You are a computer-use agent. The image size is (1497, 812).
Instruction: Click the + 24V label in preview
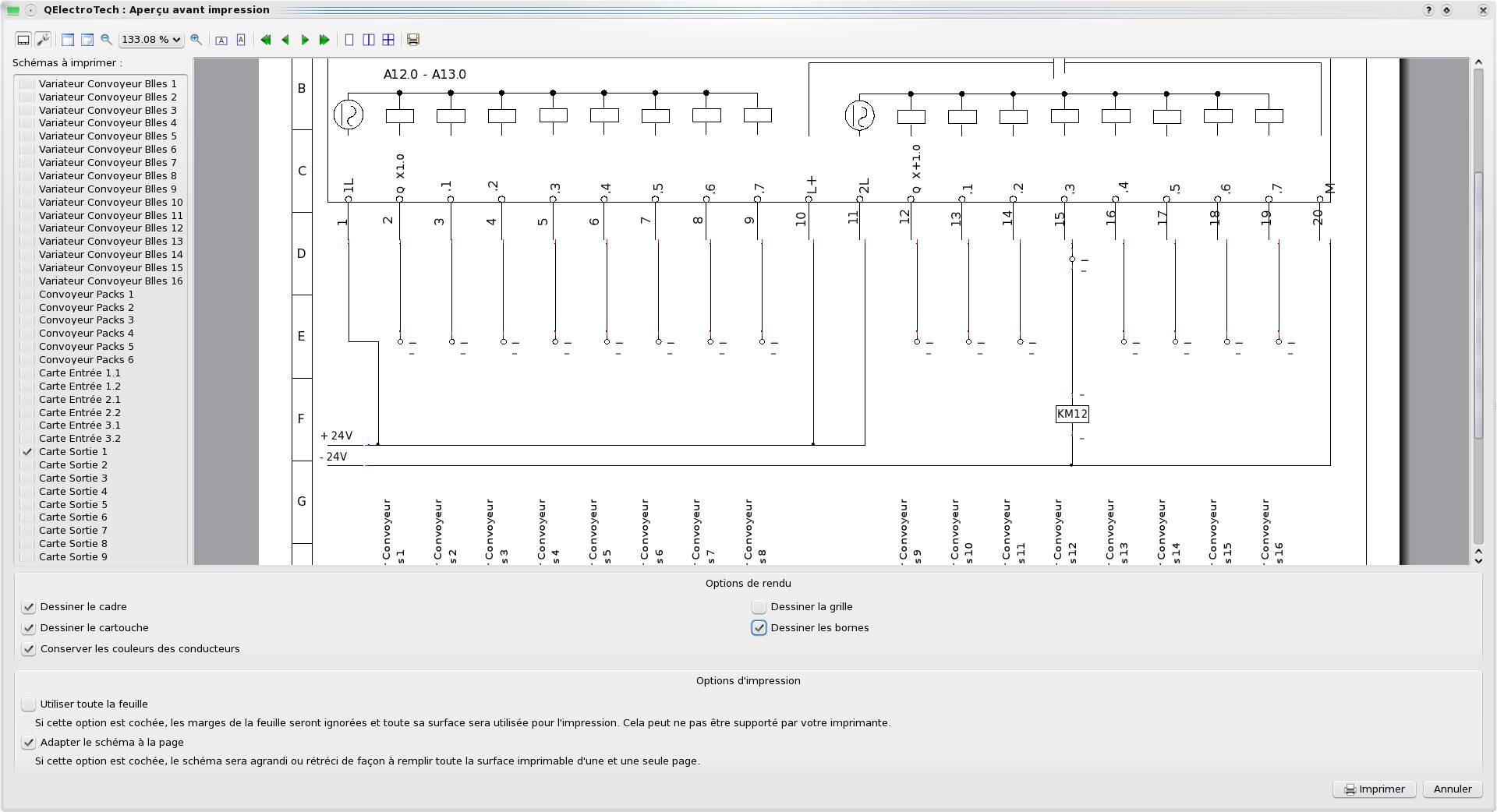click(x=336, y=436)
